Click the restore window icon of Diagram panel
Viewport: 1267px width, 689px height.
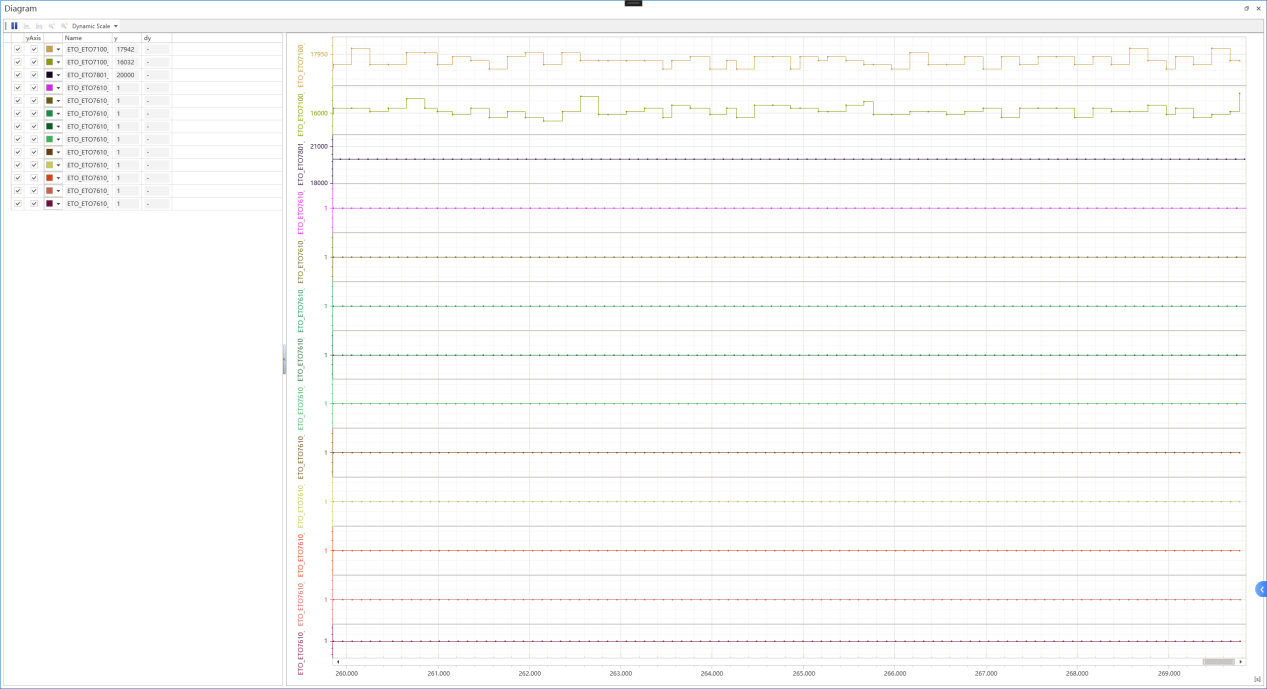1246,8
